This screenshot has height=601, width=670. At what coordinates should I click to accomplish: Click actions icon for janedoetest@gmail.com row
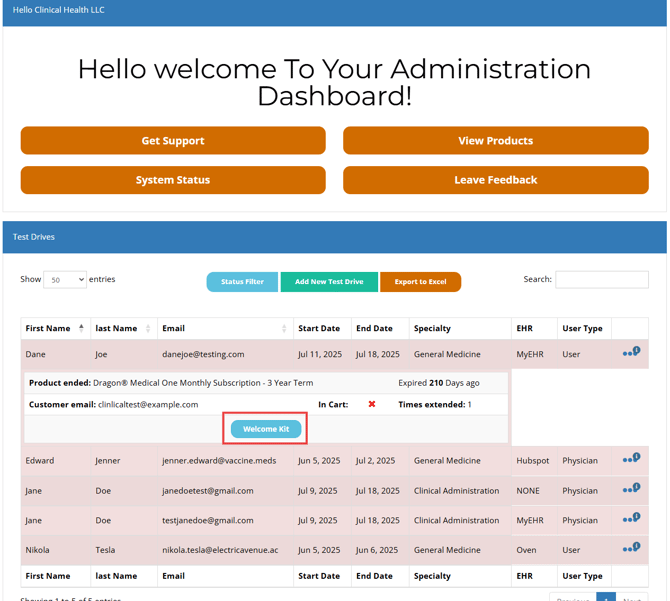click(x=630, y=490)
